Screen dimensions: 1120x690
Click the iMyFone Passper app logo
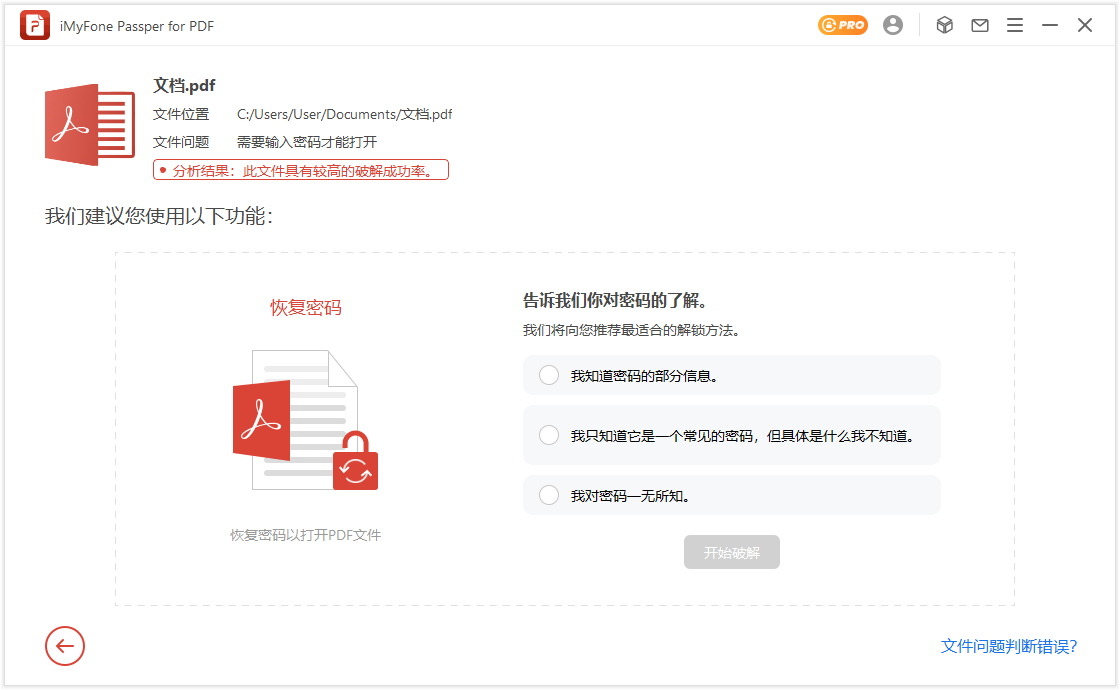tap(34, 25)
